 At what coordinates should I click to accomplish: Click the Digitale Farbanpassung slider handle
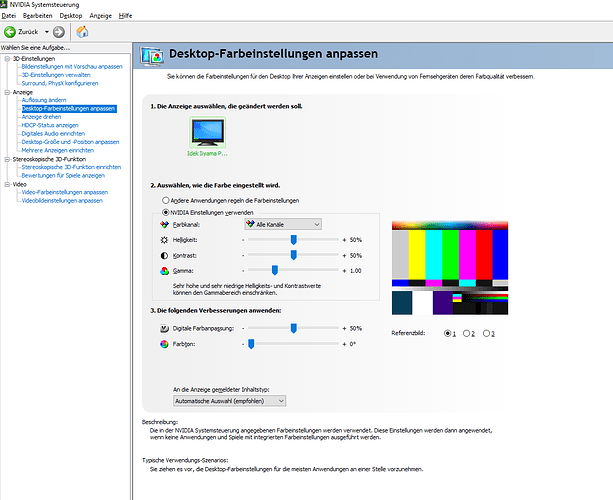point(293,328)
